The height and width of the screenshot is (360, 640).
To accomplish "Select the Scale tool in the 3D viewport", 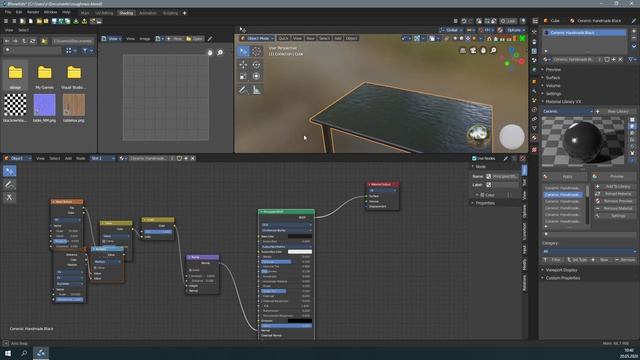I will click(243, 76).
